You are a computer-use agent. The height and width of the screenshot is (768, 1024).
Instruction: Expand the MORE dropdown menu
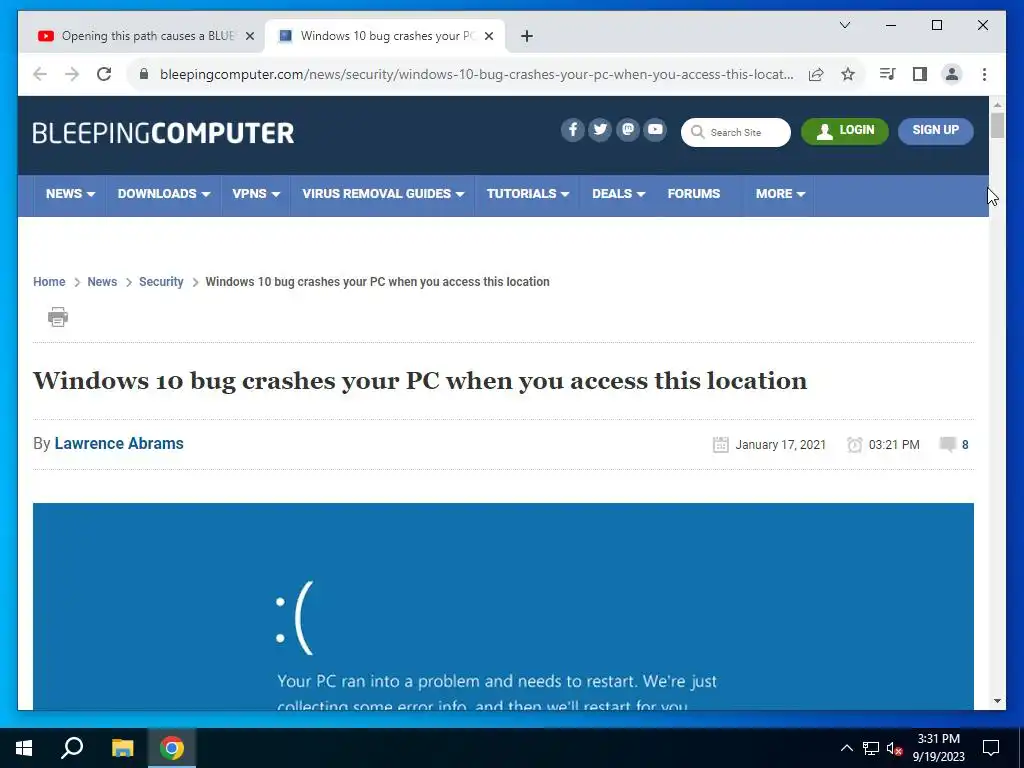click(x=780, y=194)
